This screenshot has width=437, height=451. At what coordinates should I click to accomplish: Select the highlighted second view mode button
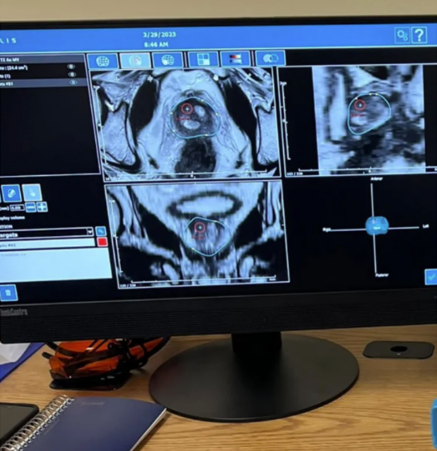[135, 61]
